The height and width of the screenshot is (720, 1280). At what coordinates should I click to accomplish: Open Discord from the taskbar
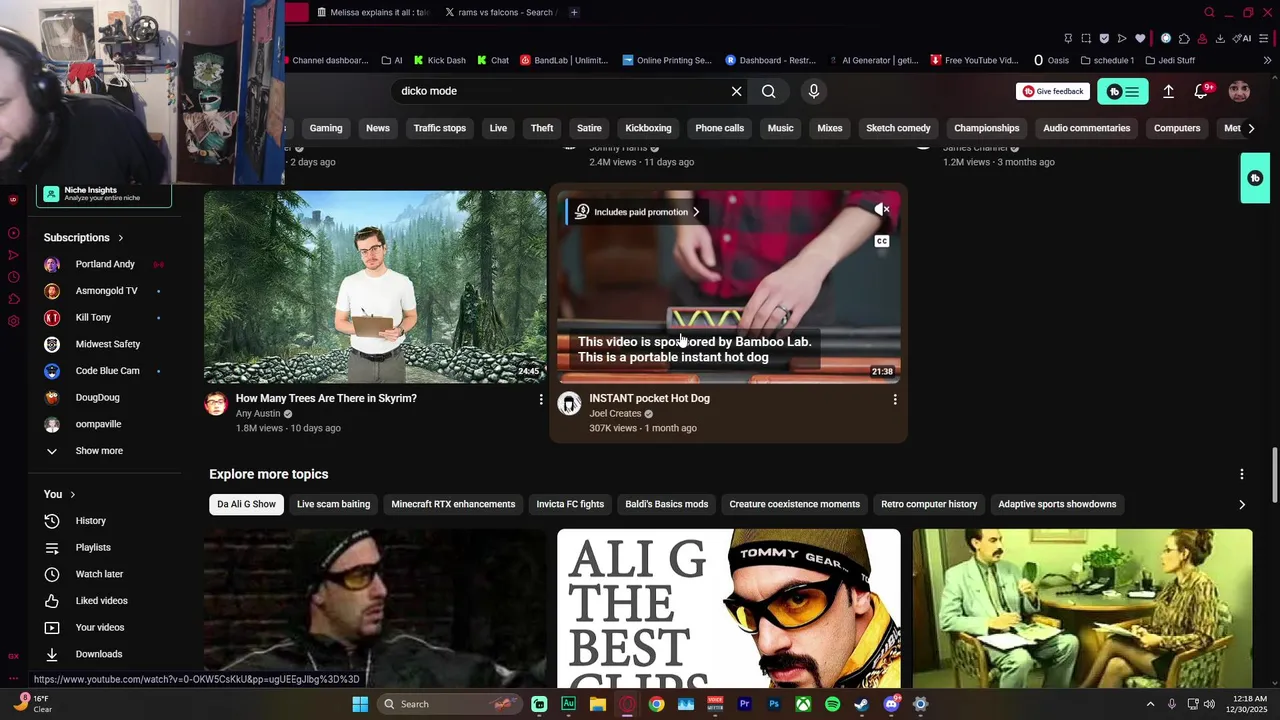click(891, 704)
